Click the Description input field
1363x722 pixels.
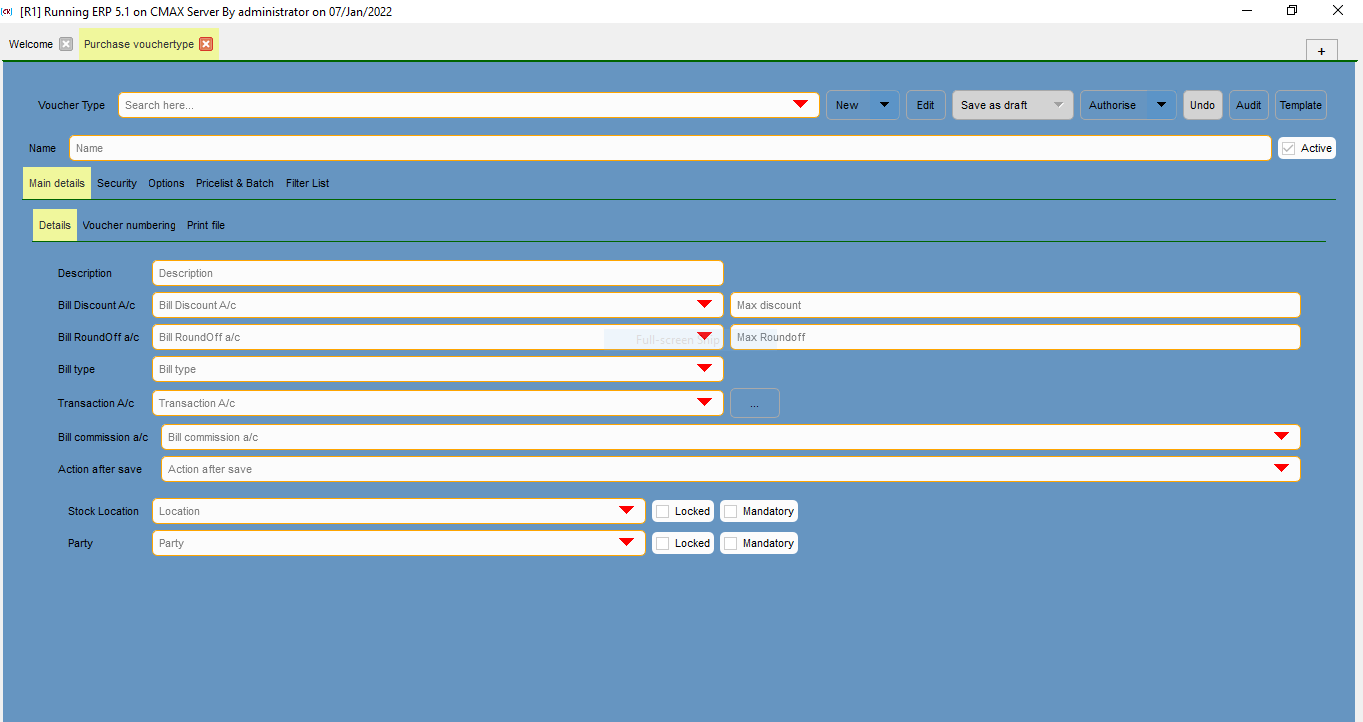click(x=438, y=273)
